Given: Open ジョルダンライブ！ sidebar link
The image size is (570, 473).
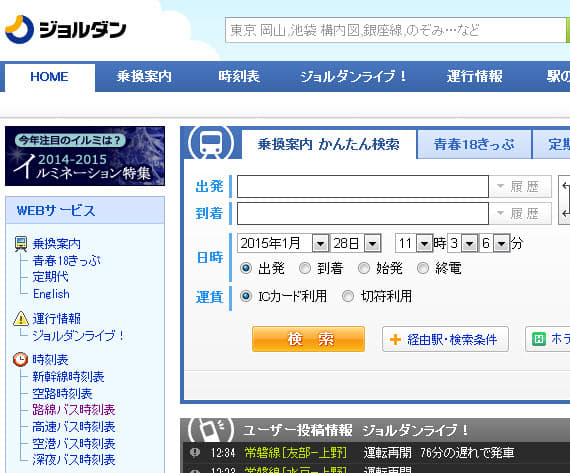Looking at the screenshot, I should pyautogui.click(x=79, y=336).
